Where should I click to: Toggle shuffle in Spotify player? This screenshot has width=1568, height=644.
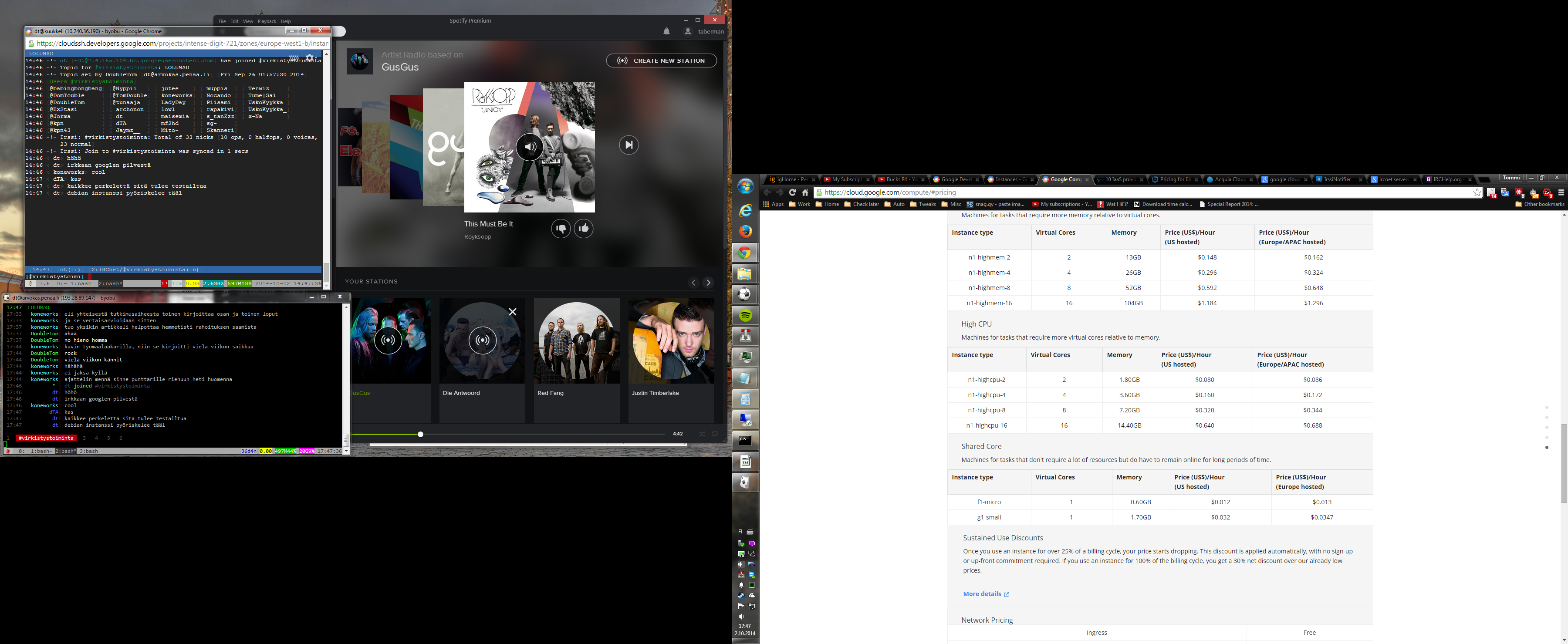702,434
